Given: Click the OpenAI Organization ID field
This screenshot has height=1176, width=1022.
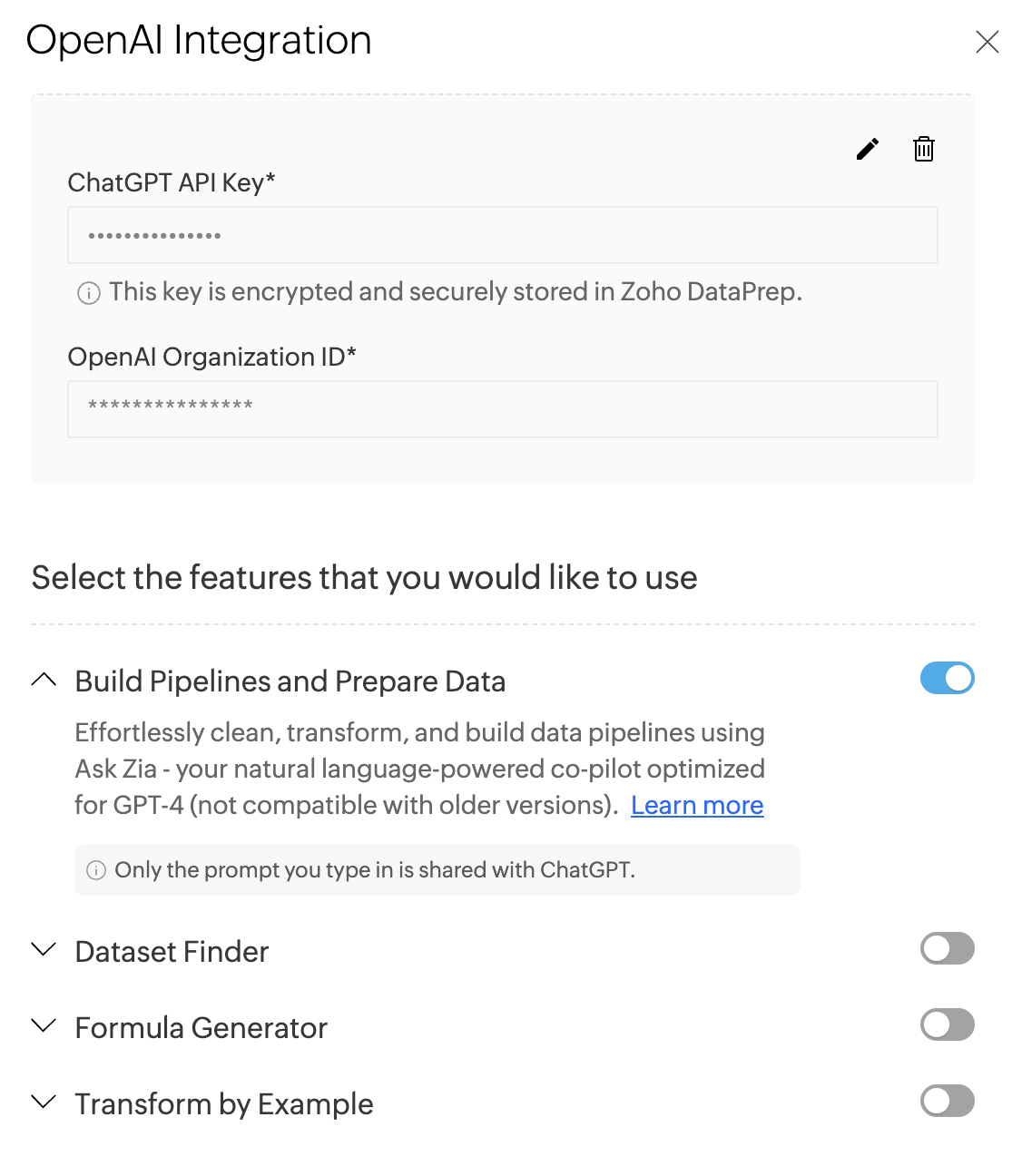Looking at the screenshot, I should (x=502, y=409).
